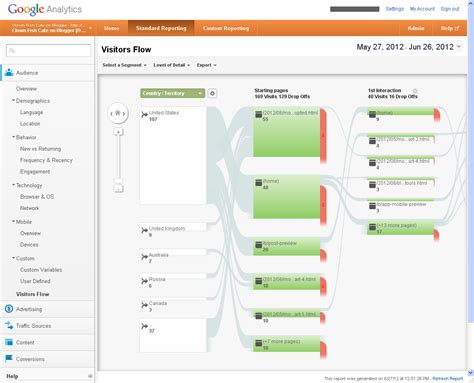Open the Country / Territory dimension dropdown
474x383 pixels.
coord(172,93)
